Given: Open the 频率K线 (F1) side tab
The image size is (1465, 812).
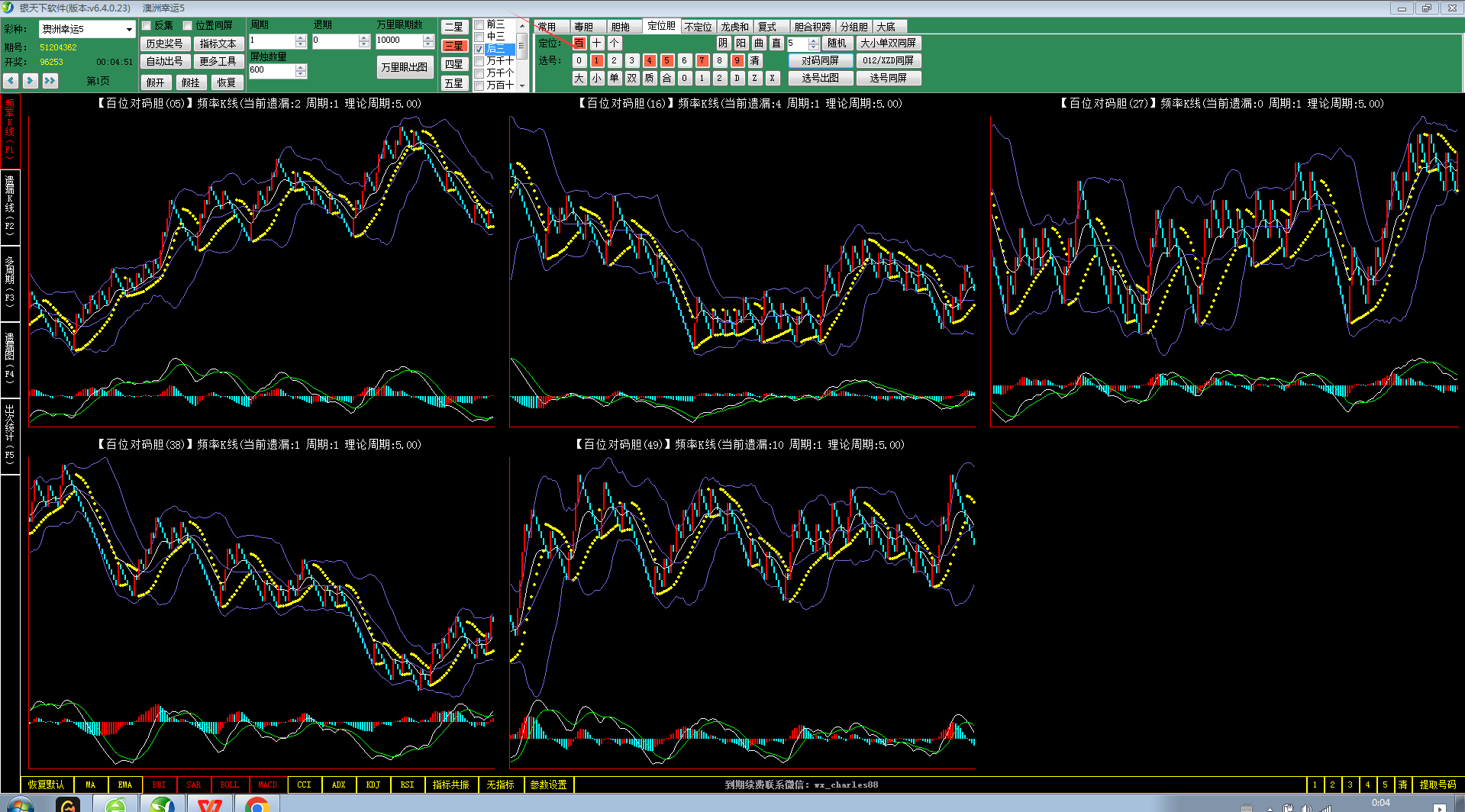Looking at the screenshot, I should coord(10,130).
